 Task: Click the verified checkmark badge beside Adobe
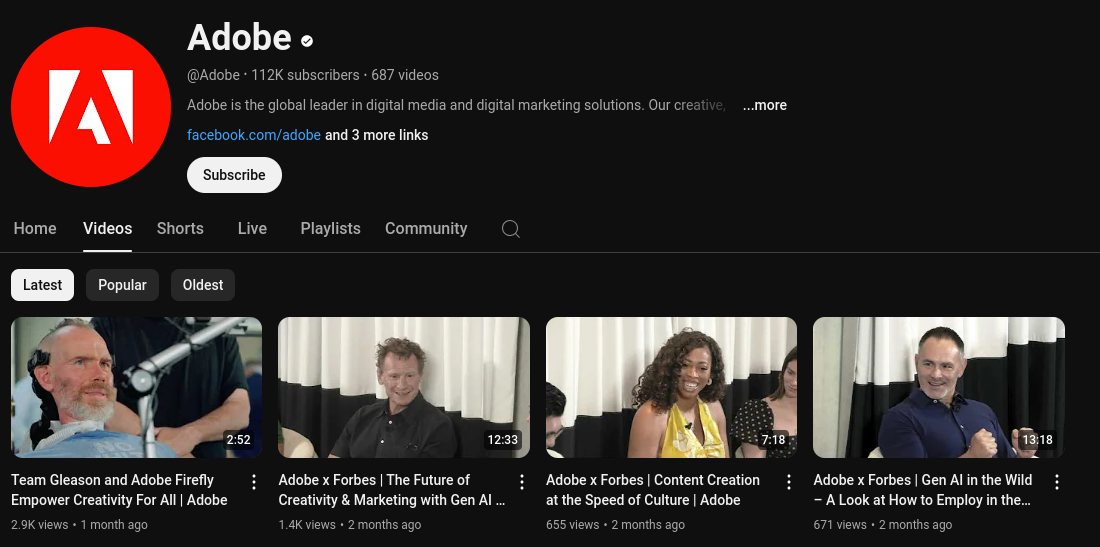(x=307, y=41)
